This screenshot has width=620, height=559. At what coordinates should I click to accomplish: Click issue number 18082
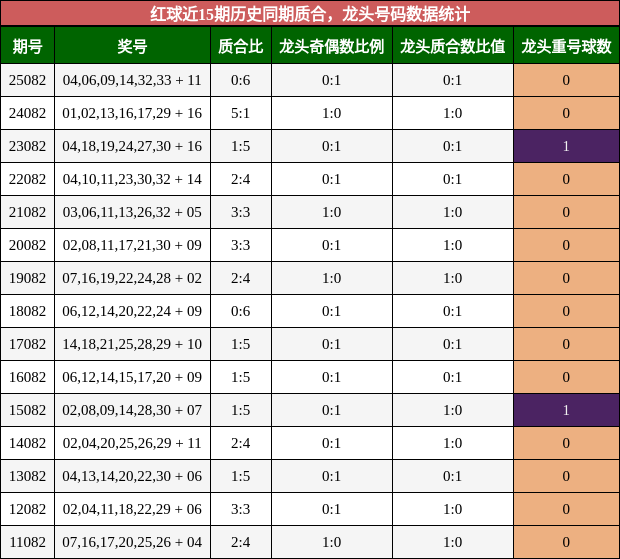[27, 311]
